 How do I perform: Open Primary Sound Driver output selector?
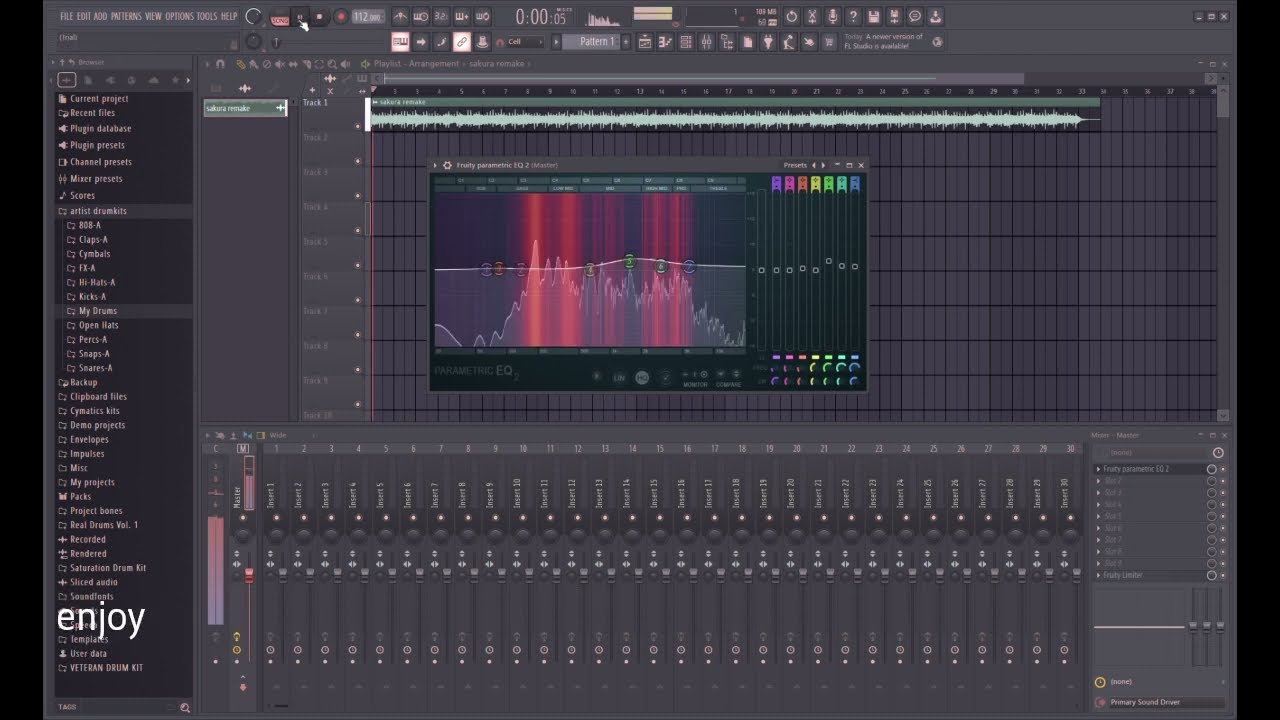pyautogui.click(x=1166, y=702)
